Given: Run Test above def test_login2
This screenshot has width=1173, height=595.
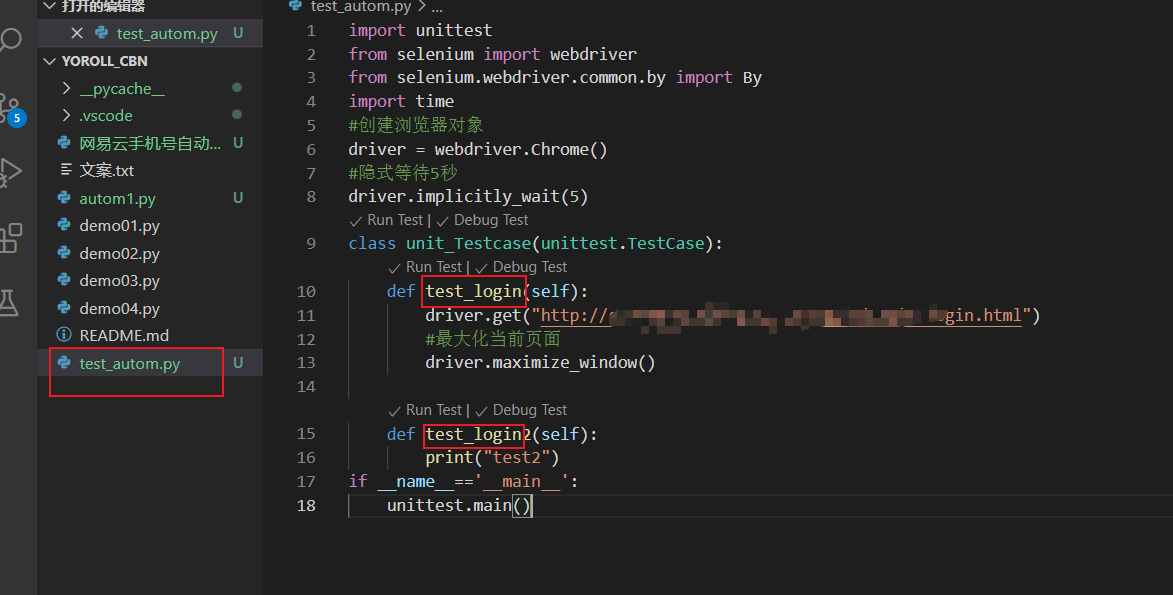Looking at the screenshot, I should click(434, 410).
